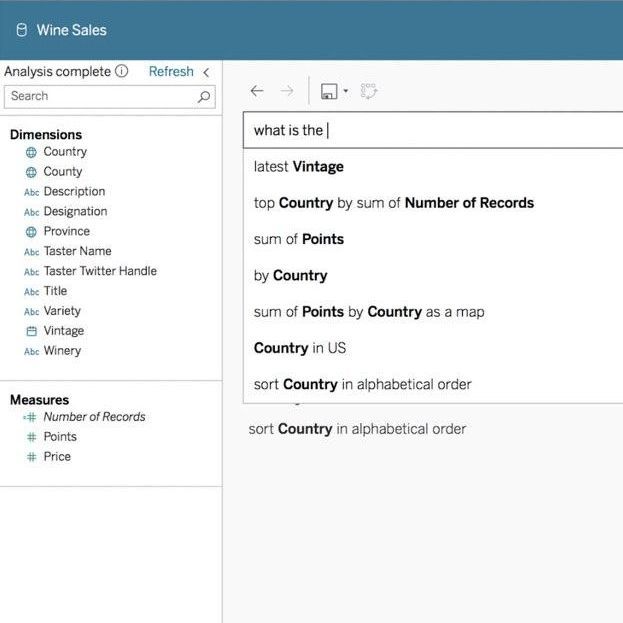Click into the field Search box

[100, 96]
